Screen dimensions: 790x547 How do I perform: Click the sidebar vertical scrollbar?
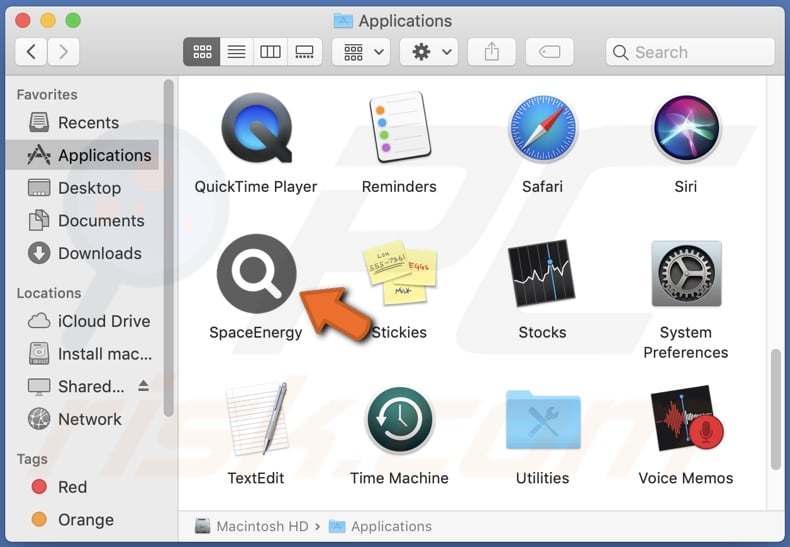[x=169, y=248]
